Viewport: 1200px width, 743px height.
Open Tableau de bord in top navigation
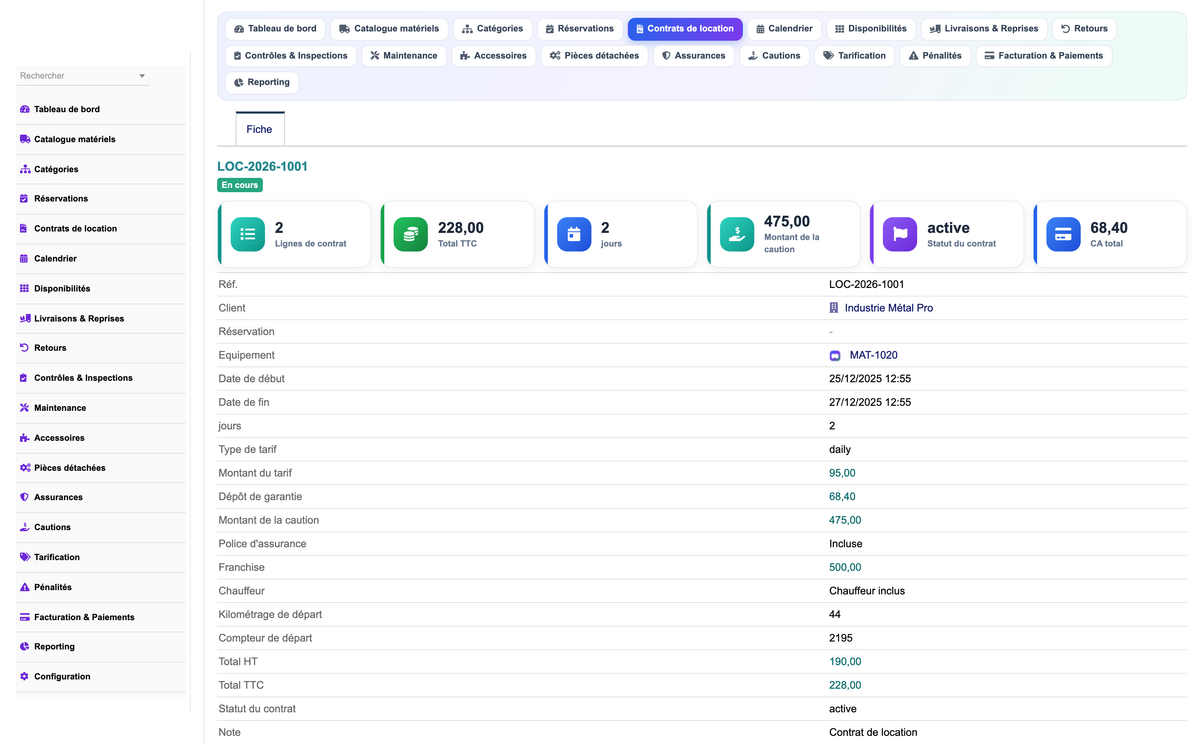coord(275,29)
